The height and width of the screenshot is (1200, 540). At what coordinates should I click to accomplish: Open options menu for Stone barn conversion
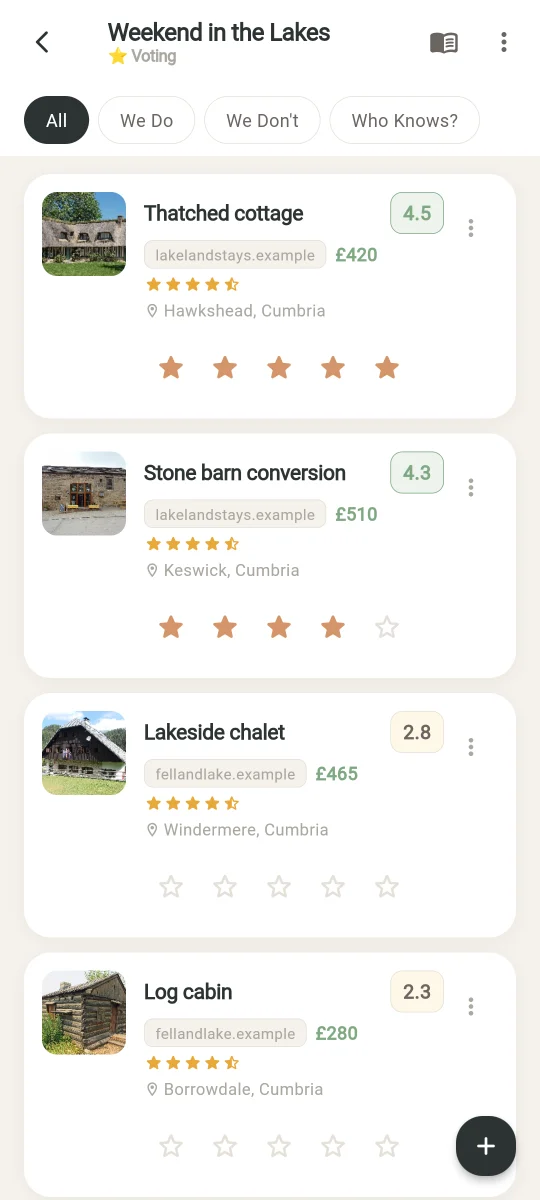tap(471, 487)
